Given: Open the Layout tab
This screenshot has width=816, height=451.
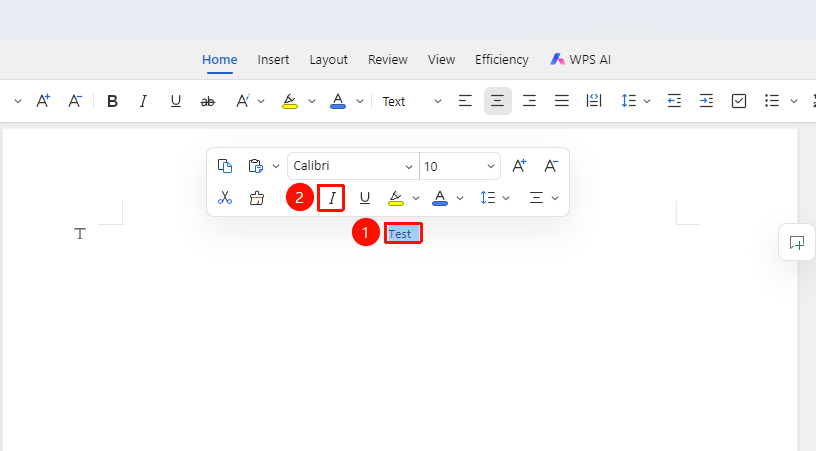Looking at the screenshot, I should click(328, 60).
